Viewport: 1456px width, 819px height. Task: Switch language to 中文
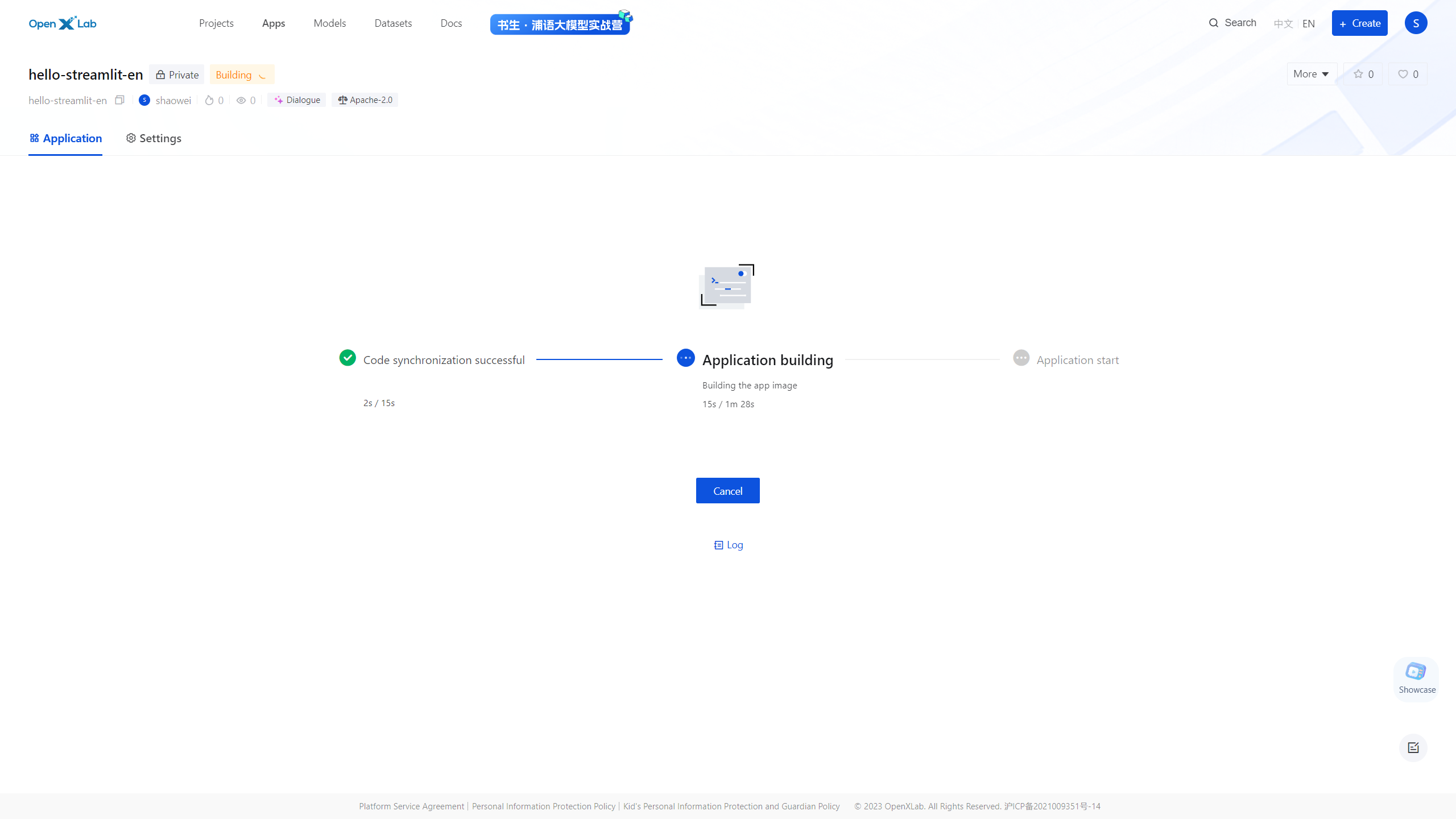1283,23
